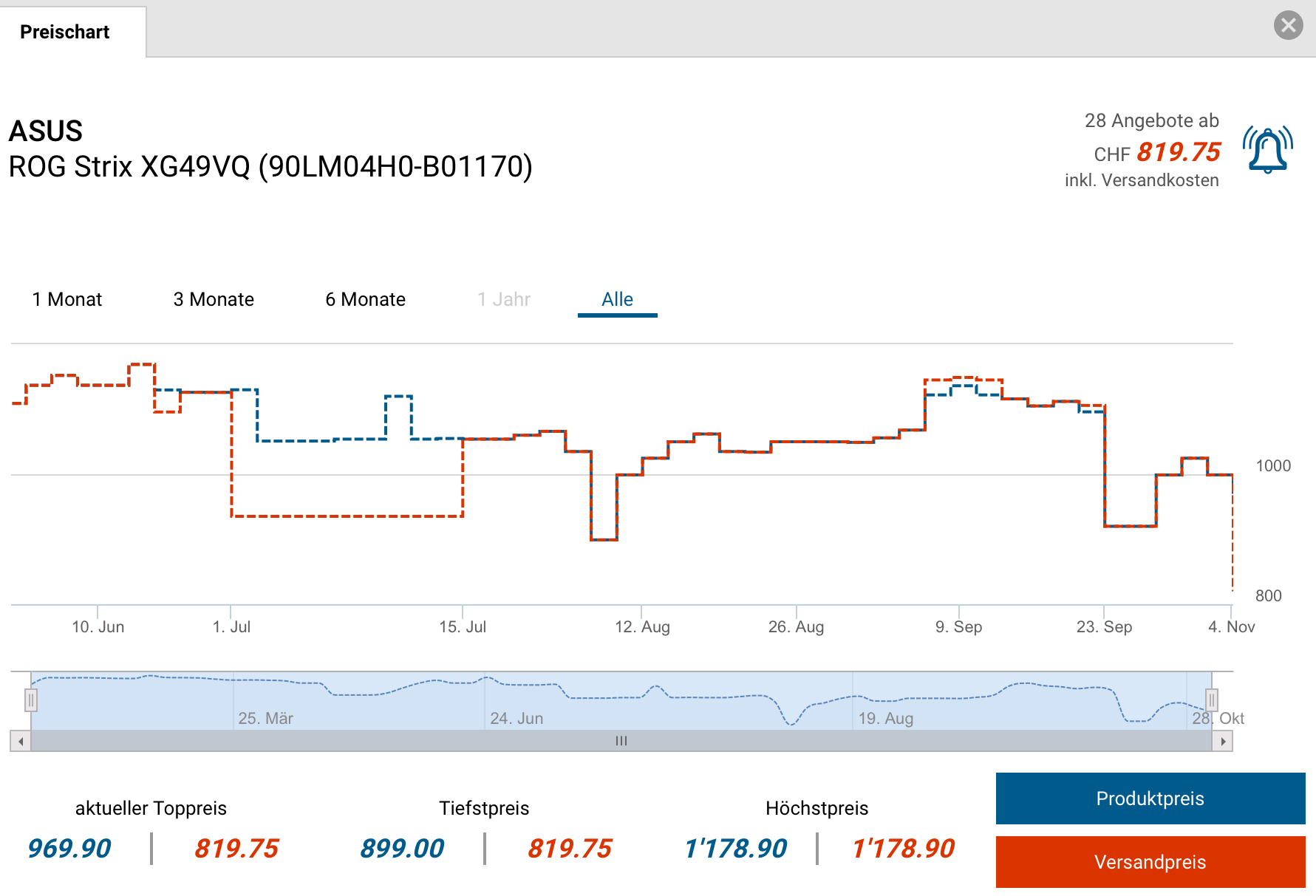
Task: Grab the right navigator range handle
Action: pos(1212,699)
